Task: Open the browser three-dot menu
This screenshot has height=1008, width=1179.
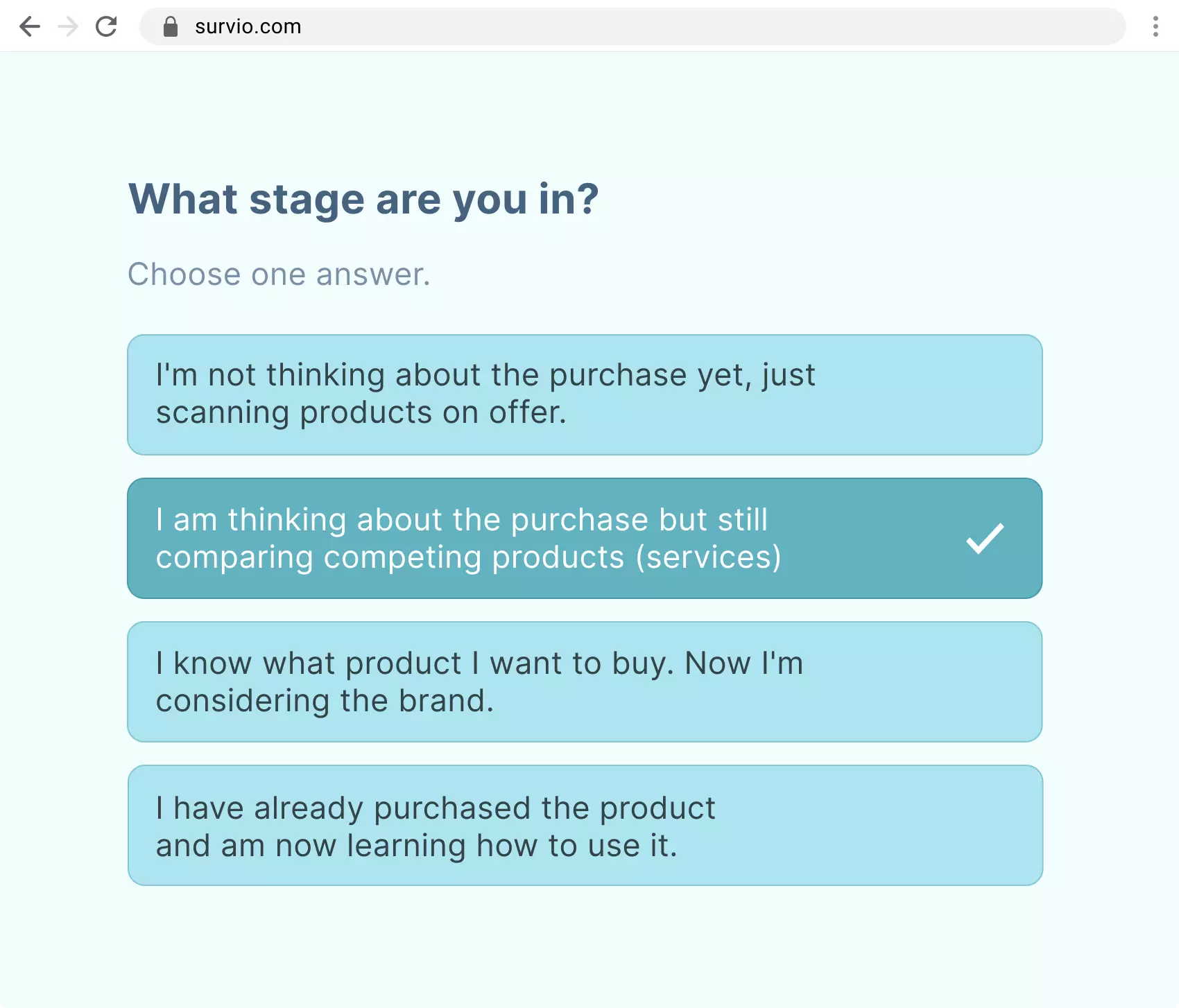Action: coord(1155,26)
